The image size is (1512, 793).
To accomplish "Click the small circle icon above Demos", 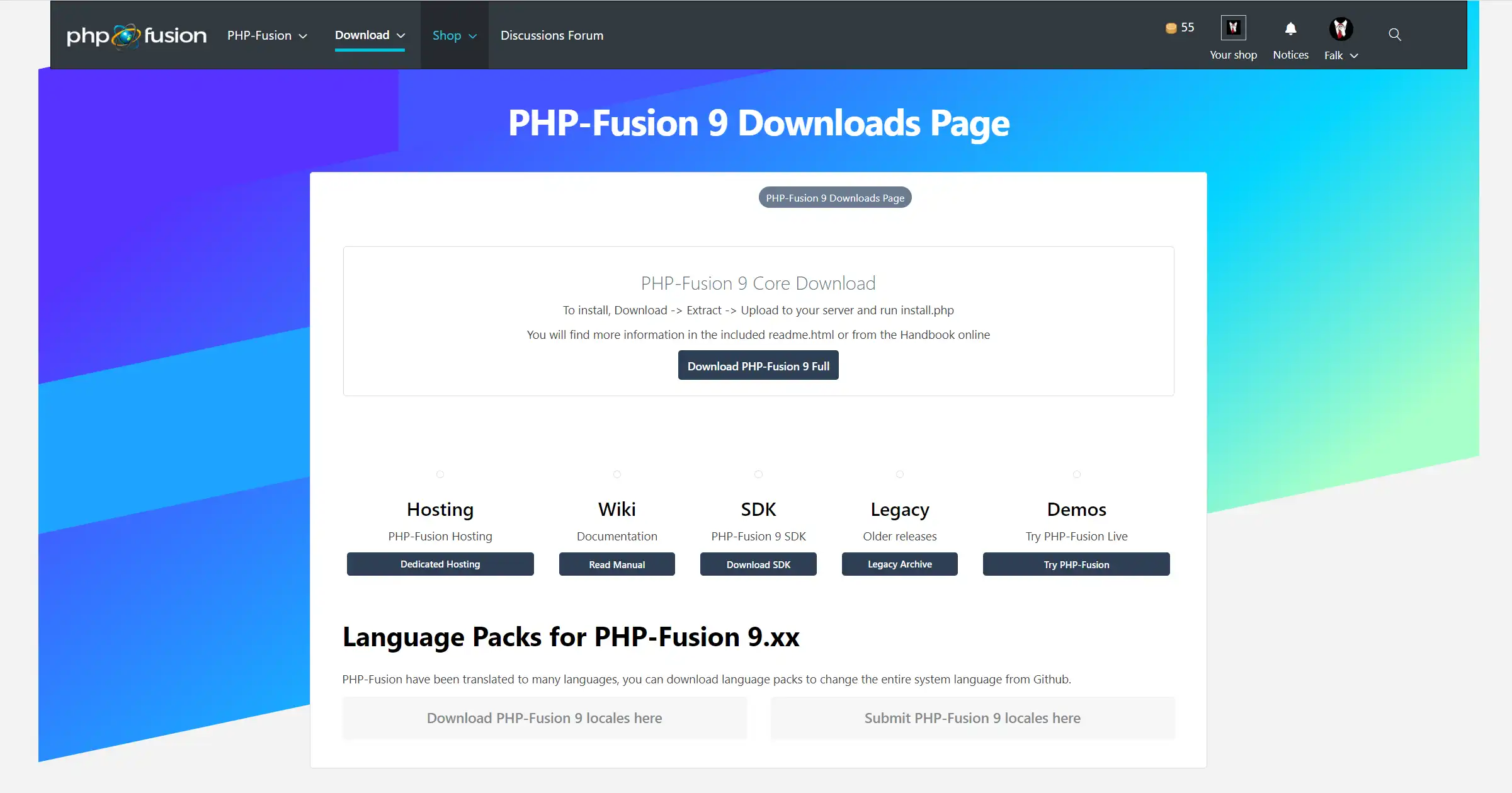I will [x=1076, y=474].
